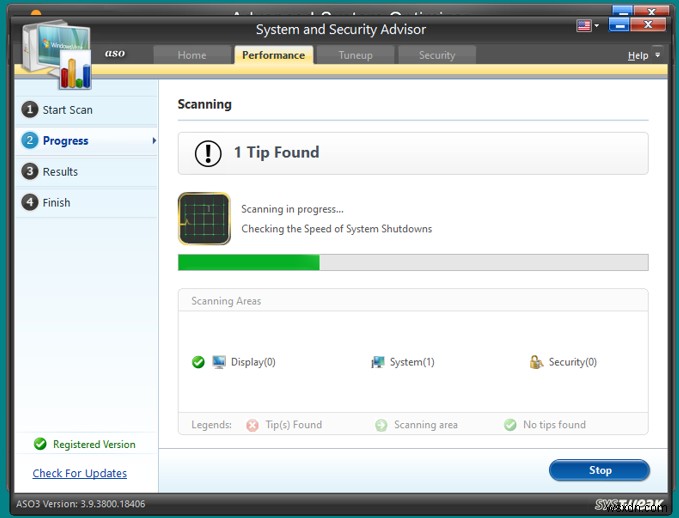Select the System(1) scanning area
Screen dimensions: 679x518
coord(412,362)
